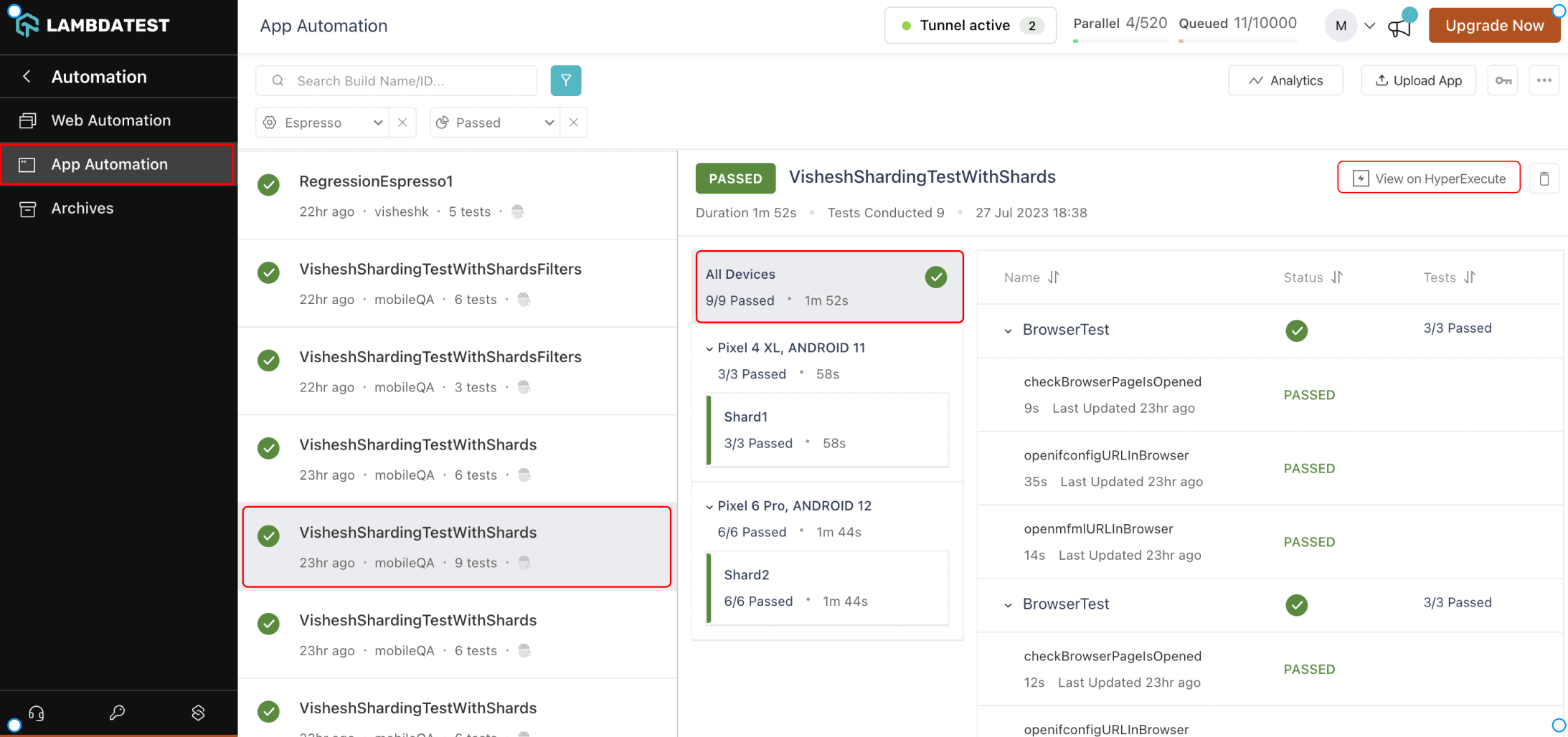
Task: Click the teal filter icon button
Action: coord(565,80)
